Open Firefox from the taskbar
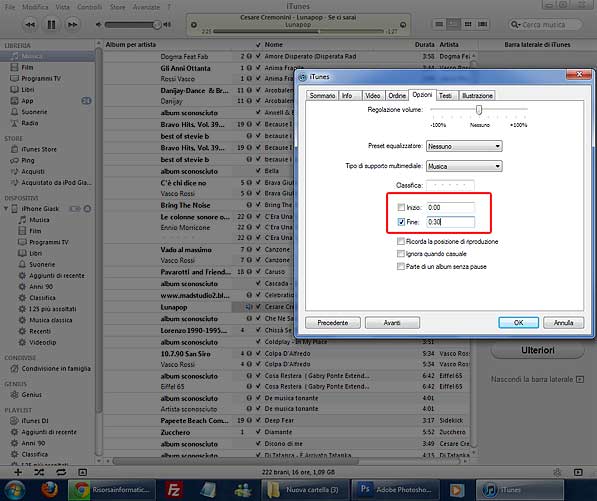 pos(49,490)
